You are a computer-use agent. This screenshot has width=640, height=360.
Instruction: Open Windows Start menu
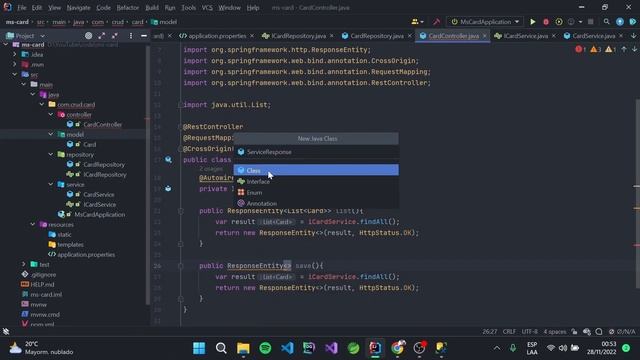[199, 348]
